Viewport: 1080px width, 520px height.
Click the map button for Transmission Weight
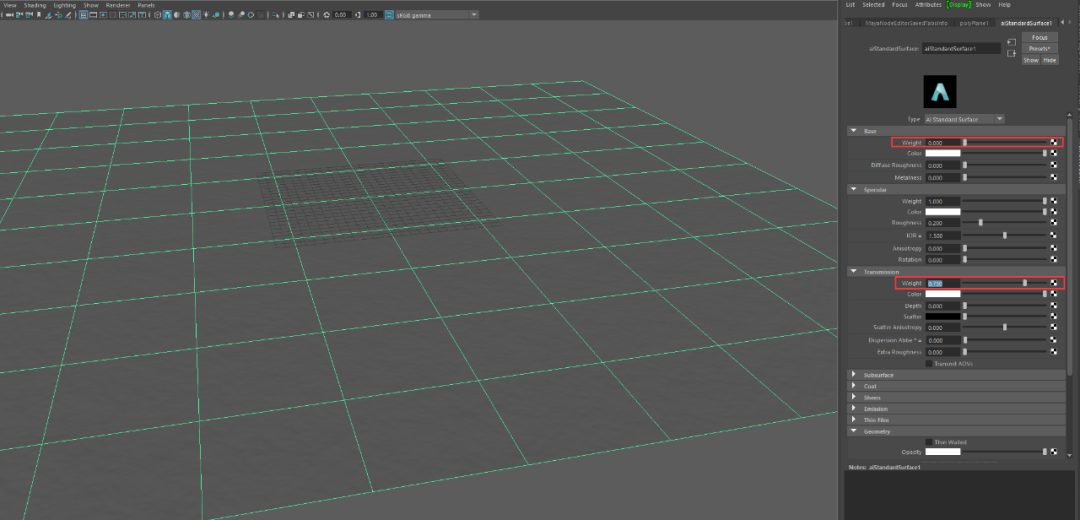click(x=1054, y=282)
